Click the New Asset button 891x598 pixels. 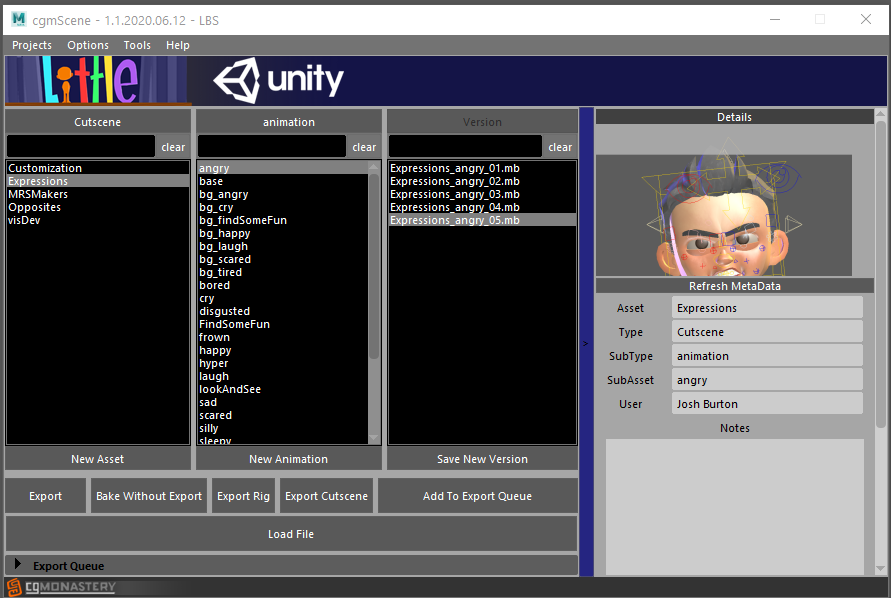pyautogui.click(x=98, y=459)
